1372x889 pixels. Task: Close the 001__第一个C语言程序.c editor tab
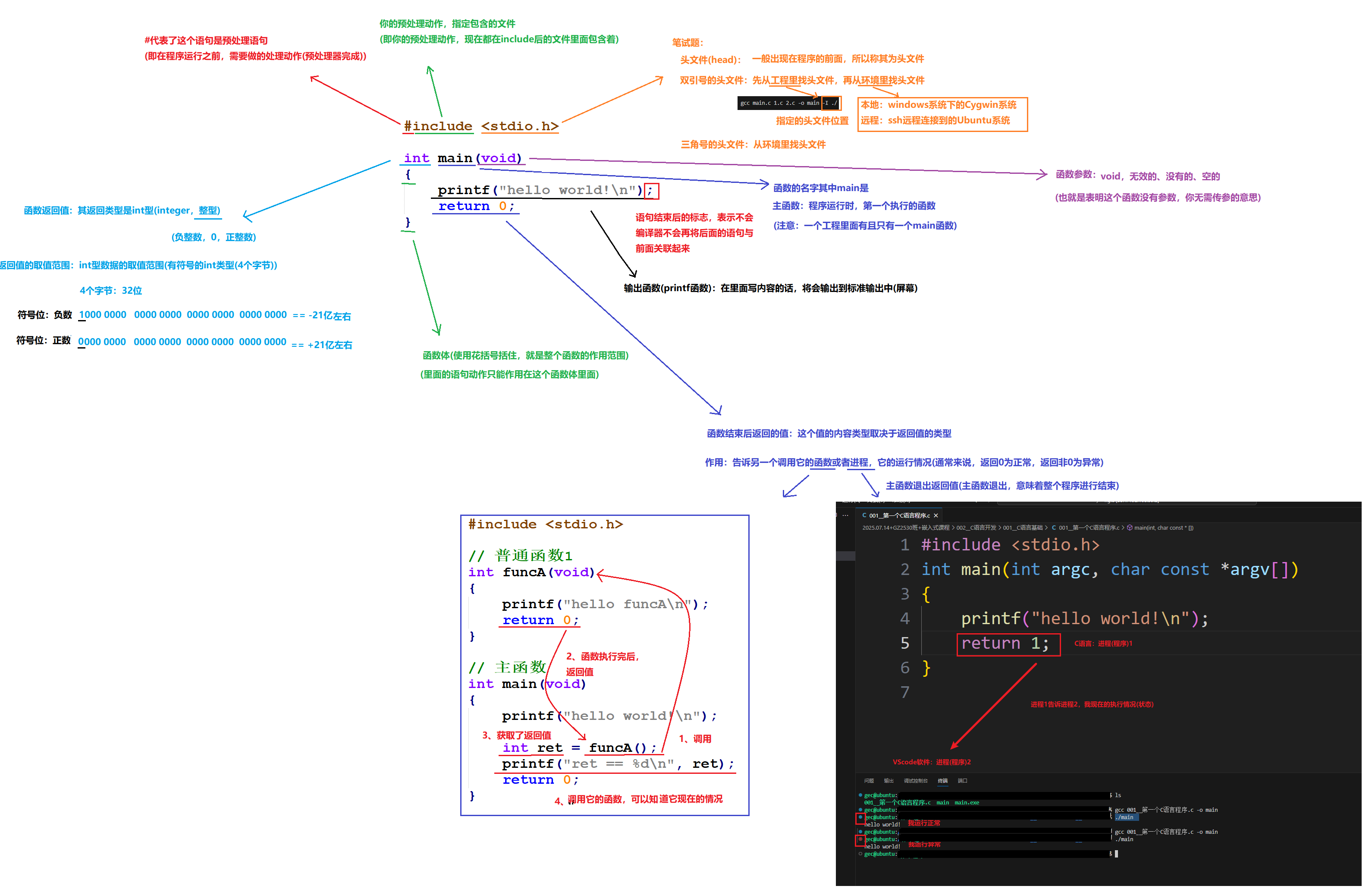[936, 515]
